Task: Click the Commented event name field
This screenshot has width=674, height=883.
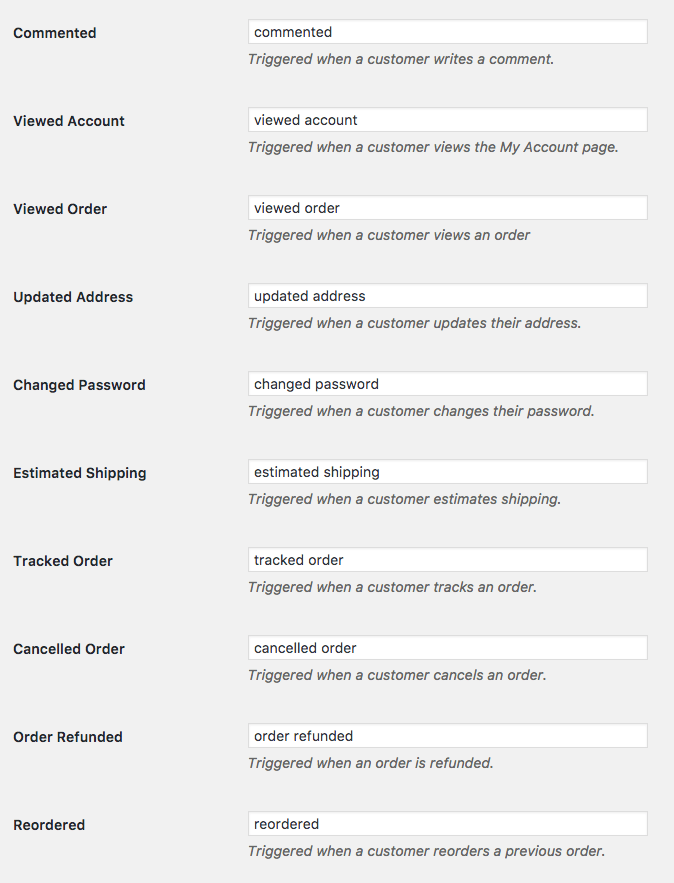Action: [448, 32]
